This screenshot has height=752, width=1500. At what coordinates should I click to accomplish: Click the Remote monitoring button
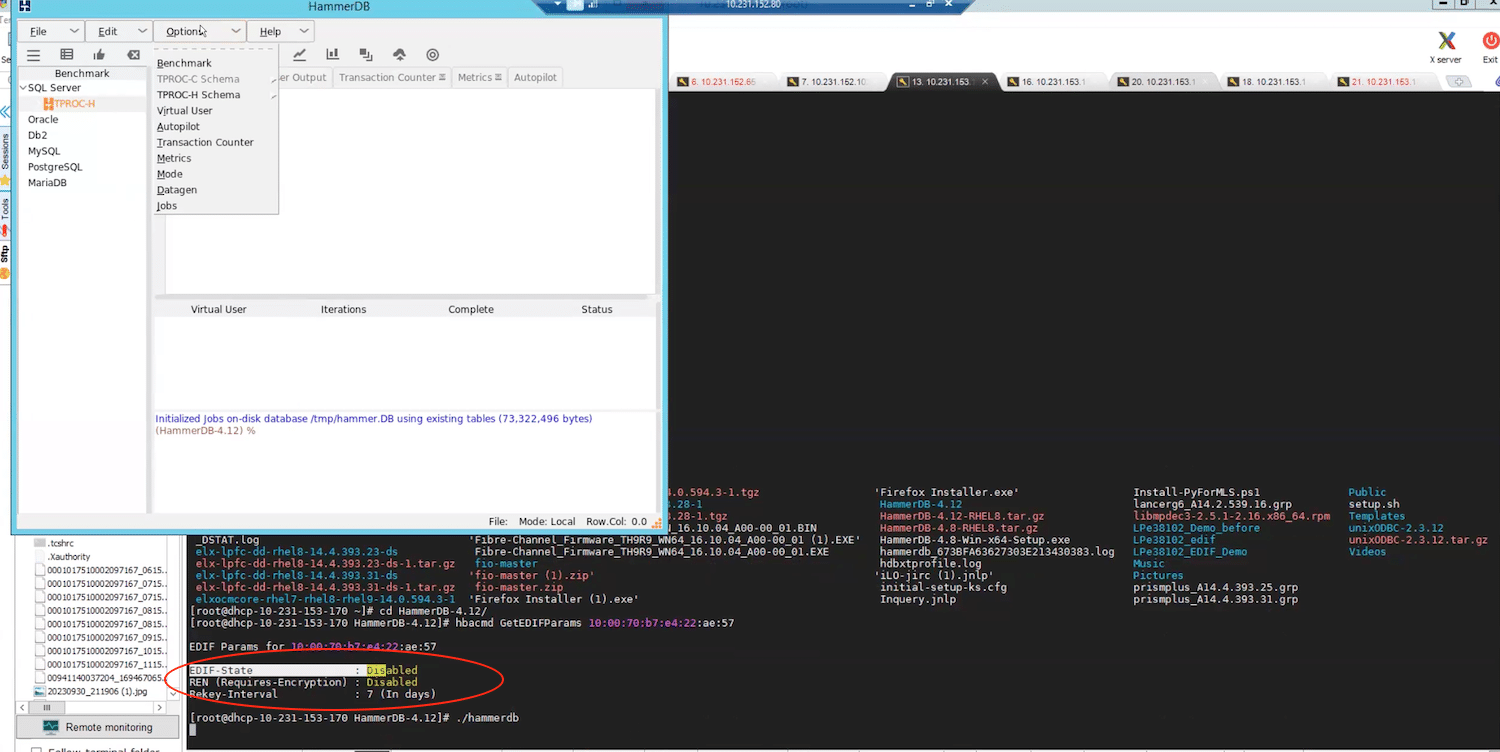point(98,727)
